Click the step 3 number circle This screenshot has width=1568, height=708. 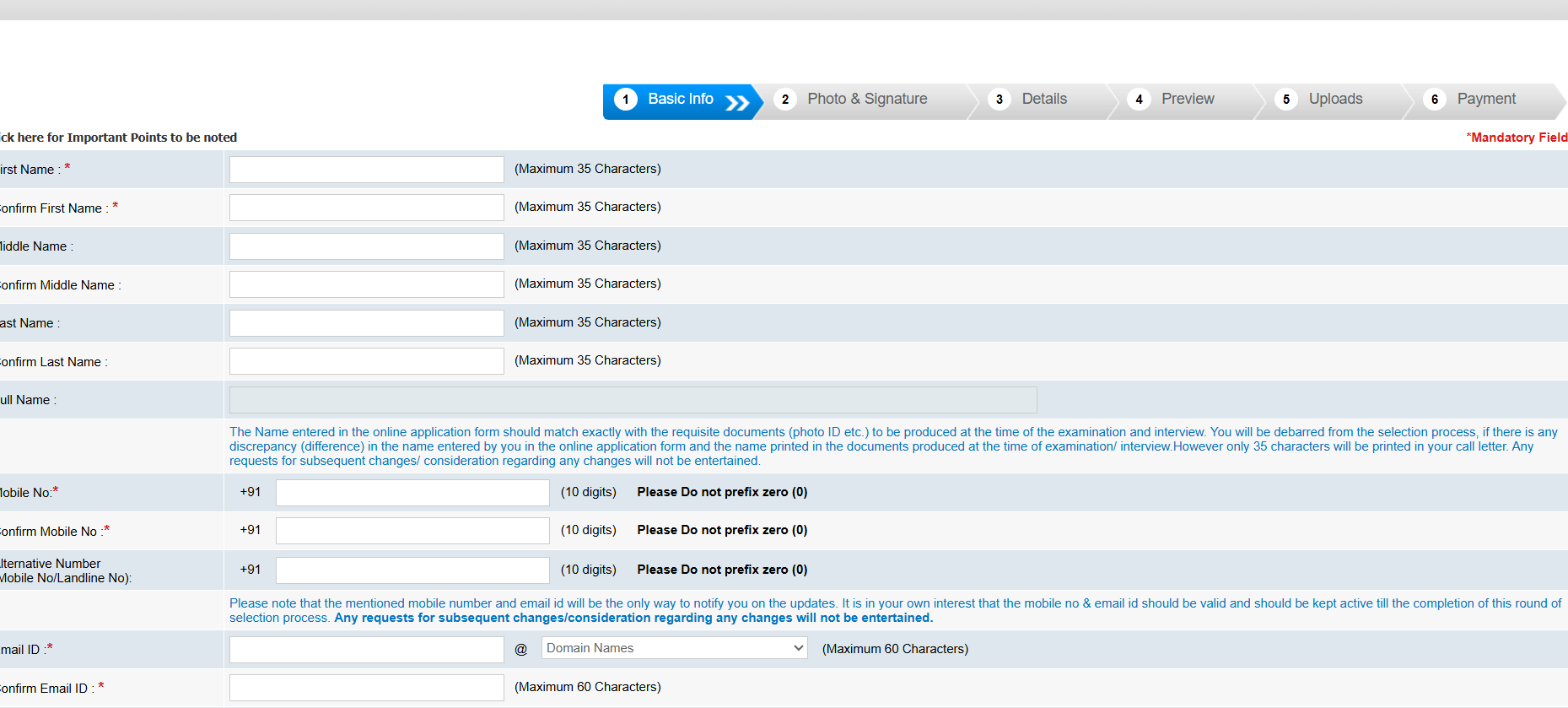(x=1000, y=100)
